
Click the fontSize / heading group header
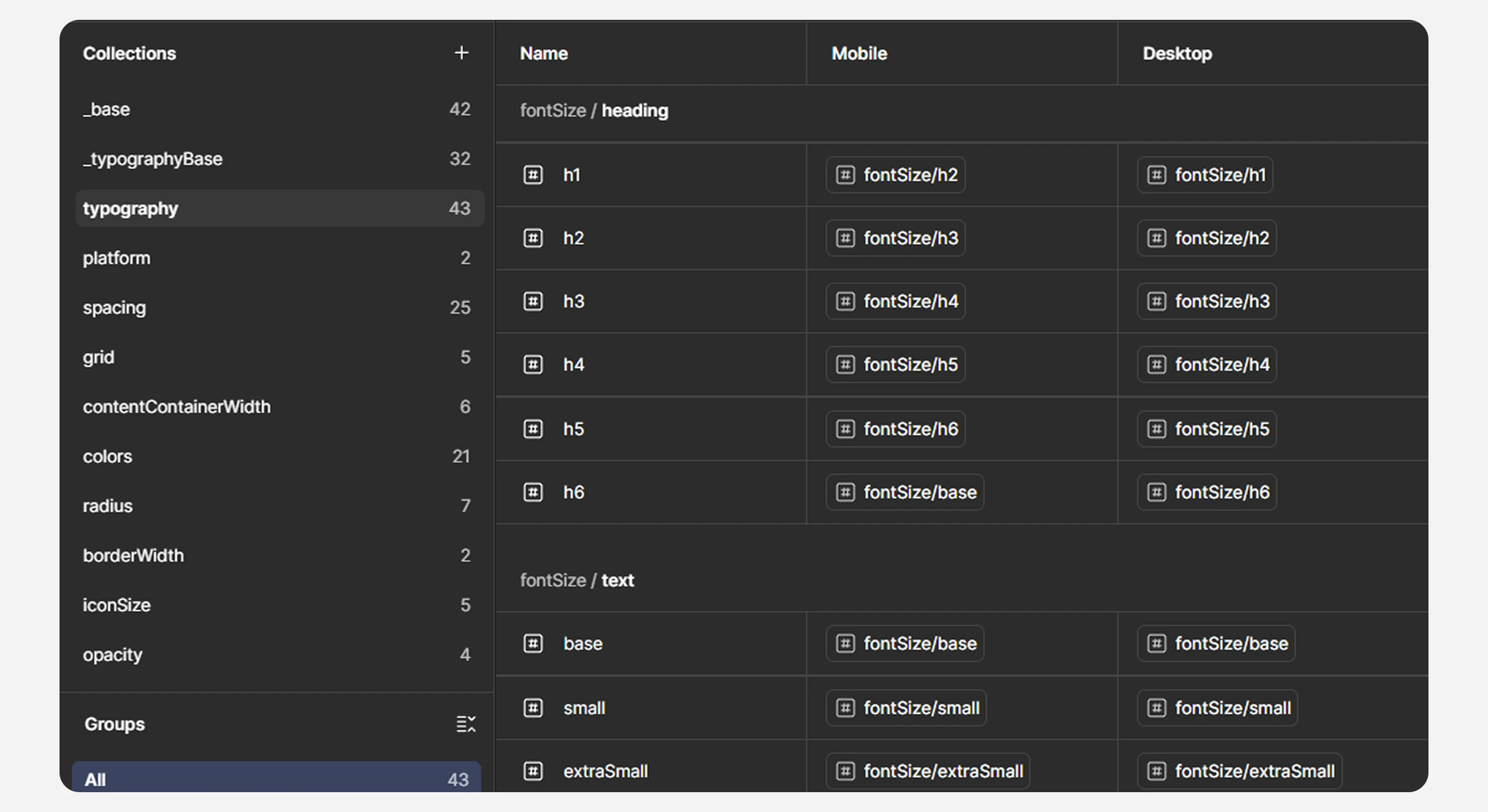click(594, 110)
